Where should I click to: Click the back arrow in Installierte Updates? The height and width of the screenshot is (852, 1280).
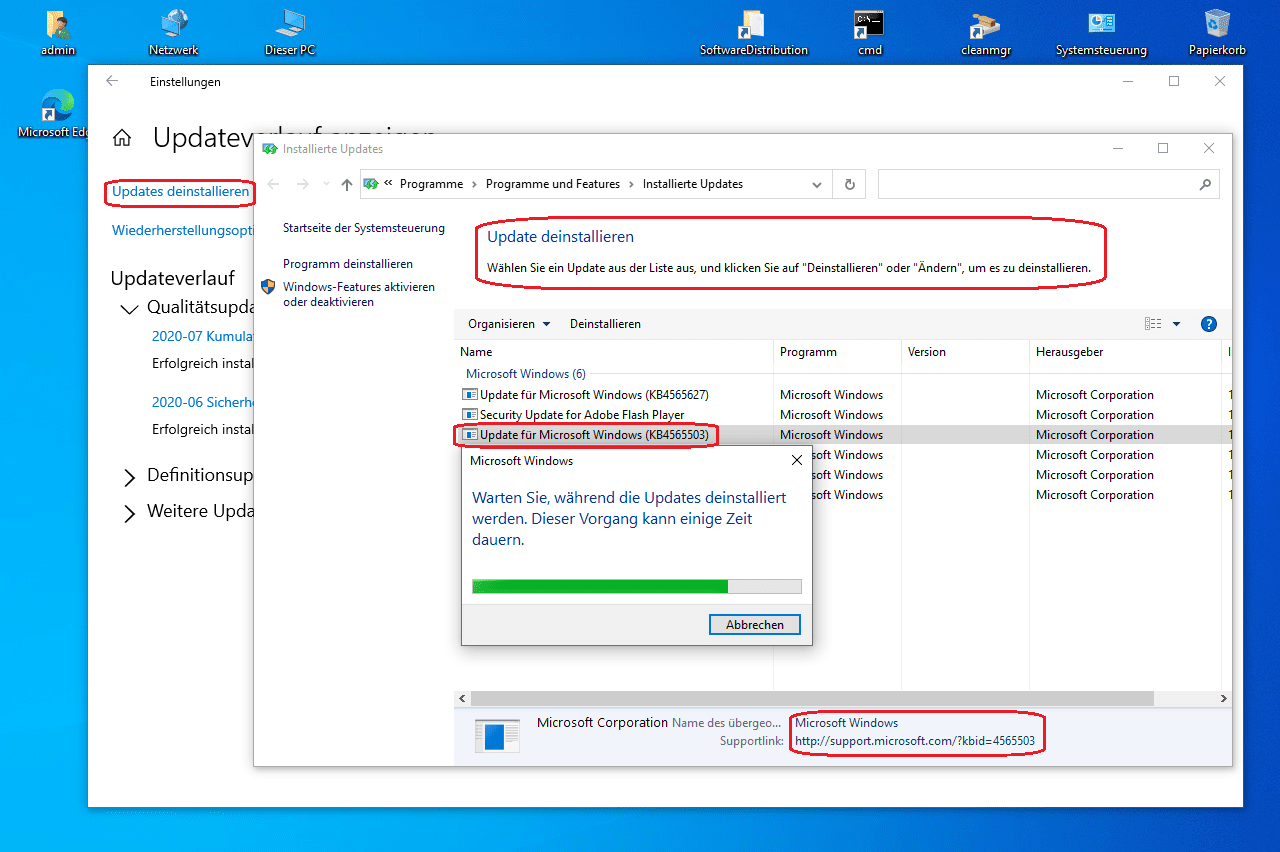coord(273,184)
